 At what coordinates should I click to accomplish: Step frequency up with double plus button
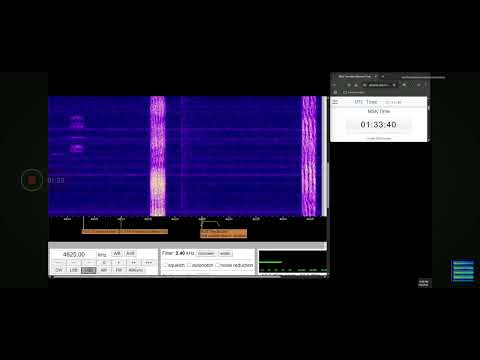point(134,262)
